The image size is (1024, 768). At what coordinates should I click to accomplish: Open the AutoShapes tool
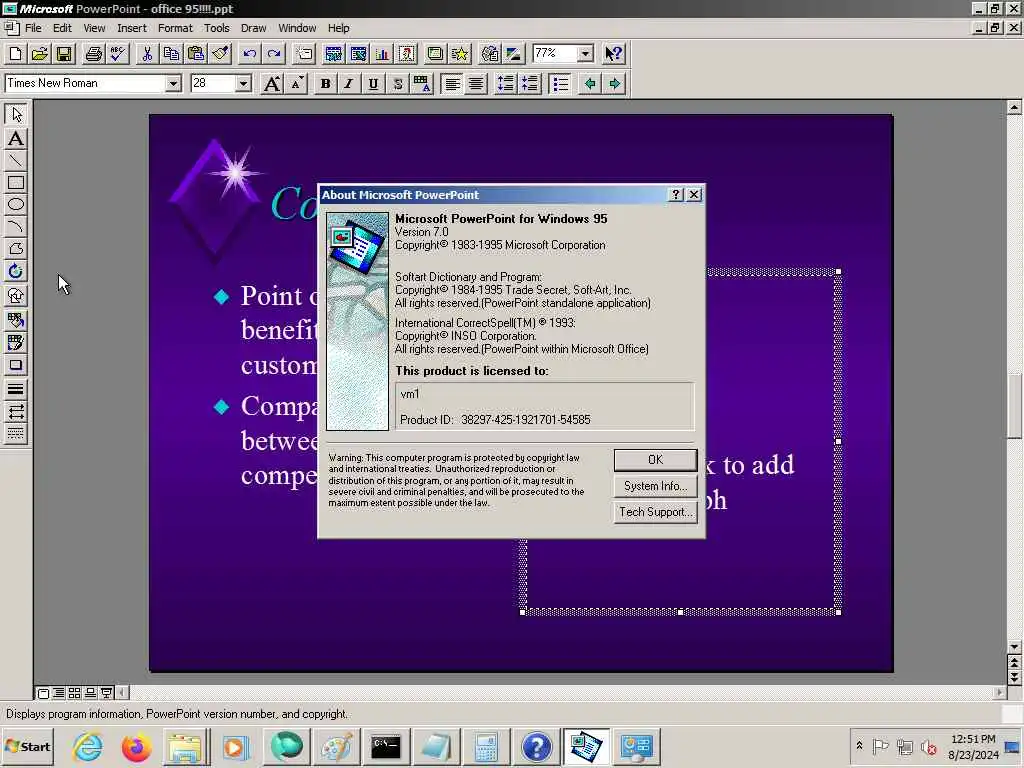[x=16, y=296]
